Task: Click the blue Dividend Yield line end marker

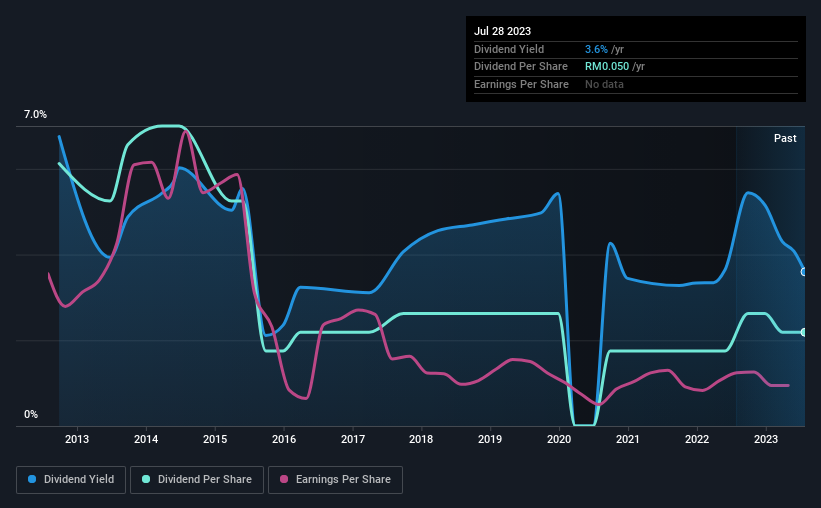Action: tap(804, 272)
